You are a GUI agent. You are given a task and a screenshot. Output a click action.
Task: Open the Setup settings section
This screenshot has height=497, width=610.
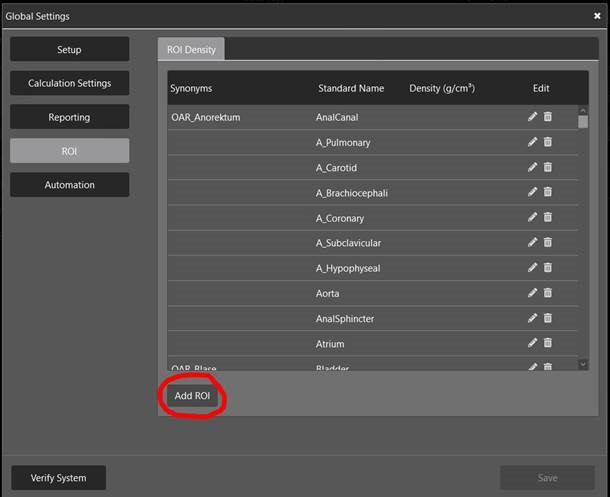(69, 50)
